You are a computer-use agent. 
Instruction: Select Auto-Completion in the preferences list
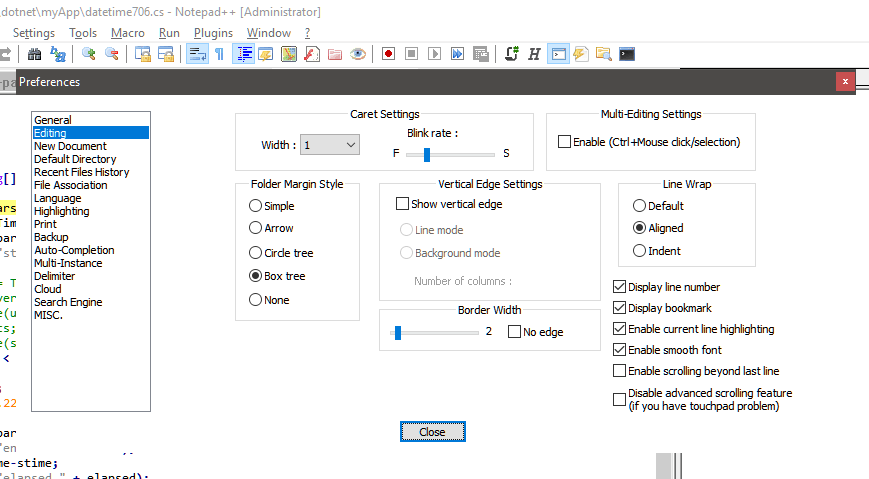[74, 250]
